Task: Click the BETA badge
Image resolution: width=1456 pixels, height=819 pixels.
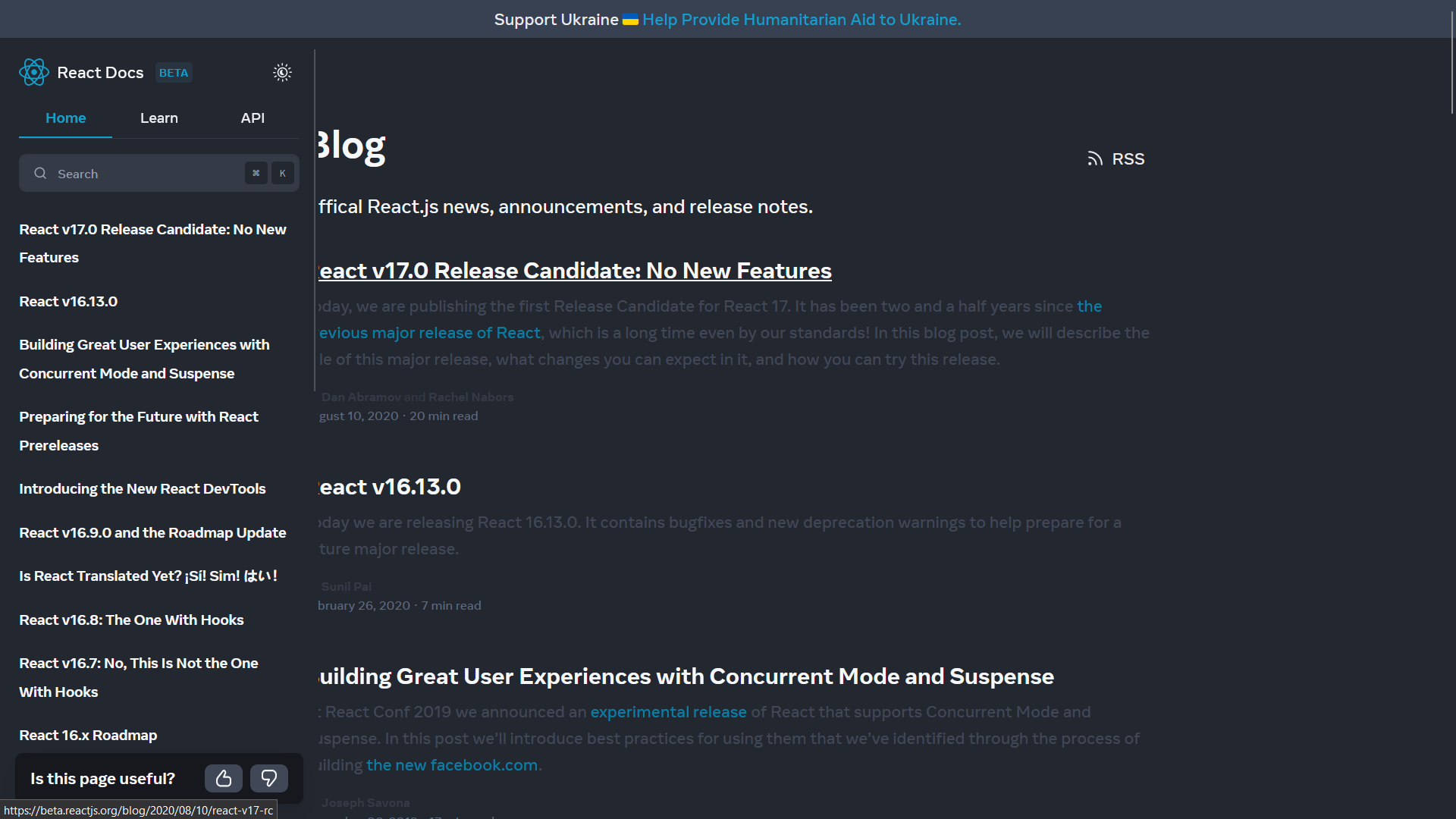Action: tap(174, 73)
